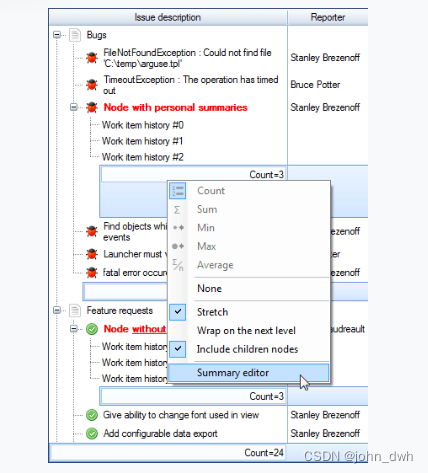Click document icon next to Feature requests
Image resolution: width=428 pixels, height=473 pixels.
point(75,311)
